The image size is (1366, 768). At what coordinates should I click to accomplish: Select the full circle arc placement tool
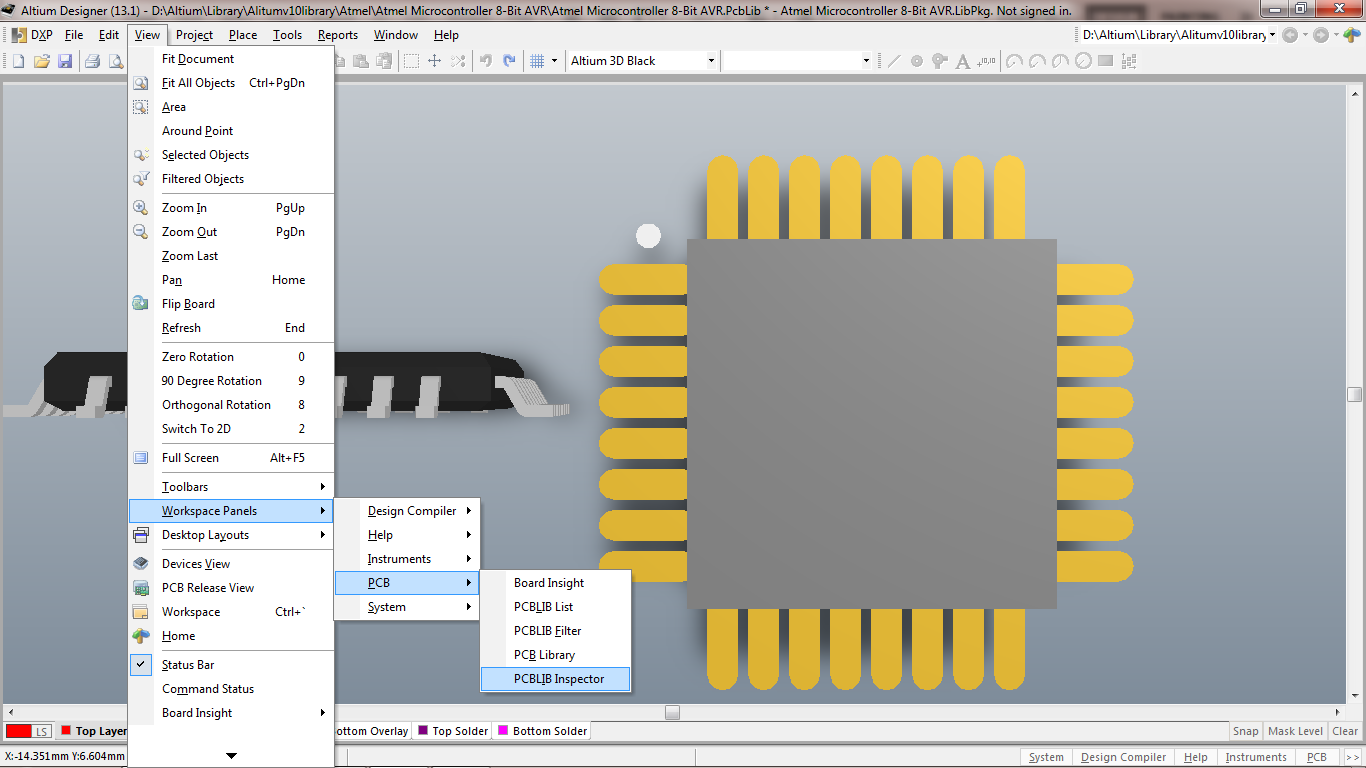pyautogui.click(x=1083, y=60)
